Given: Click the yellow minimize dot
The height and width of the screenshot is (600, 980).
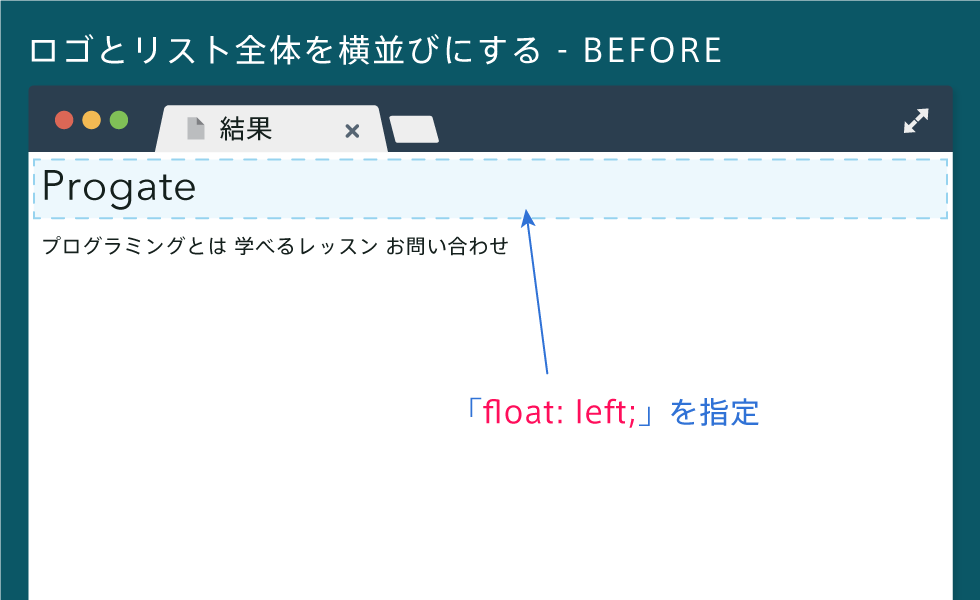Looking at the screenshot, I should click(91, 120).
